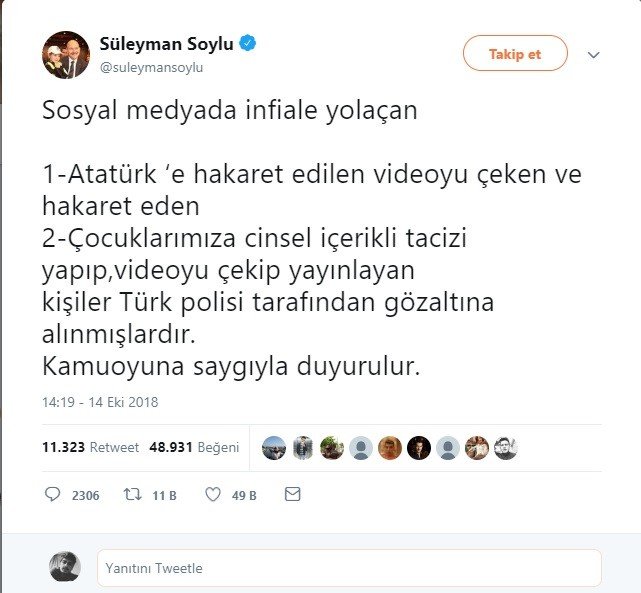Viewport: 641px width, 593px height.
Task: Click the 49 B like count
Action: tap(244, 496)
